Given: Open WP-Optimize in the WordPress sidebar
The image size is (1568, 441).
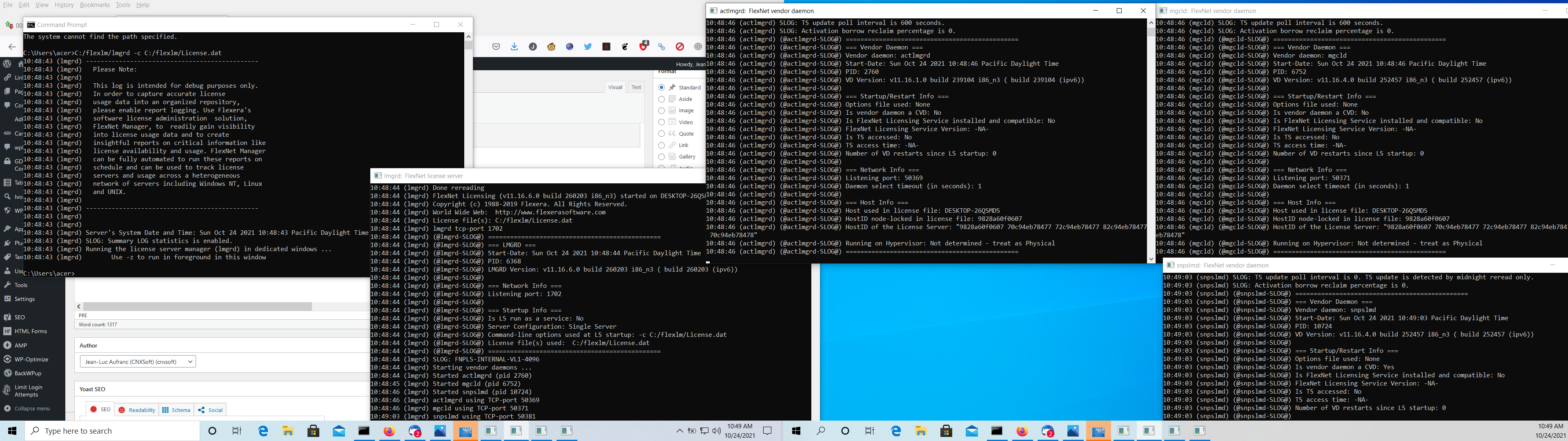Looking at the screenshot, I should (x=31, y=359).
